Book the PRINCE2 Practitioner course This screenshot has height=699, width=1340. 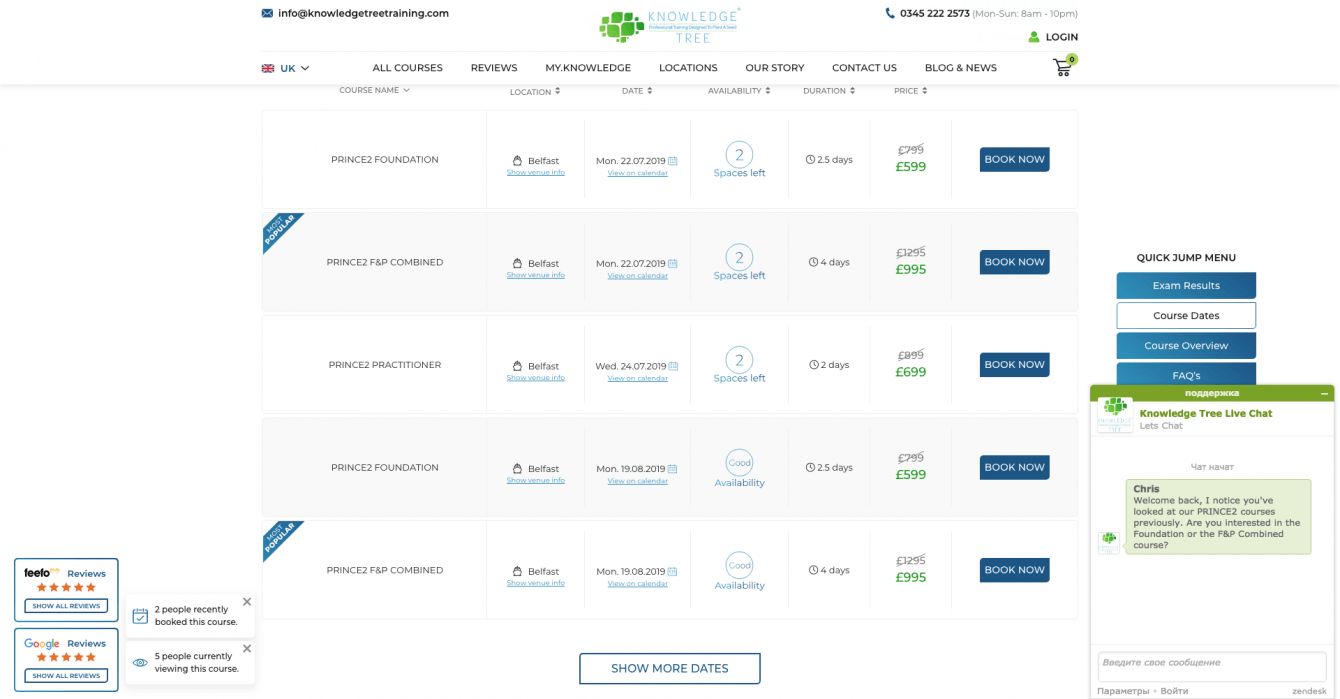(1014, 365)
